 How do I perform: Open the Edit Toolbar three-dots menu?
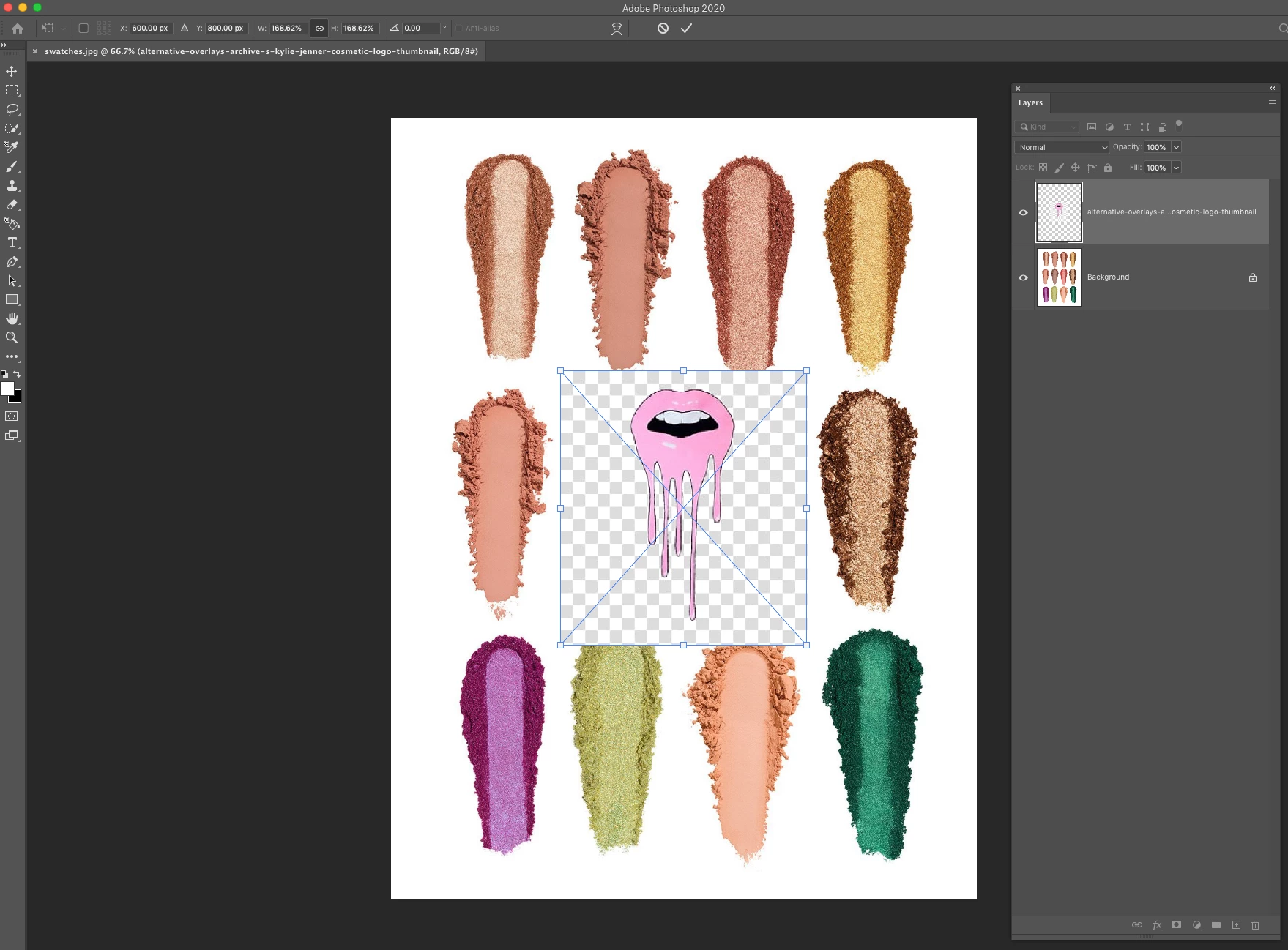coord(12,356)
